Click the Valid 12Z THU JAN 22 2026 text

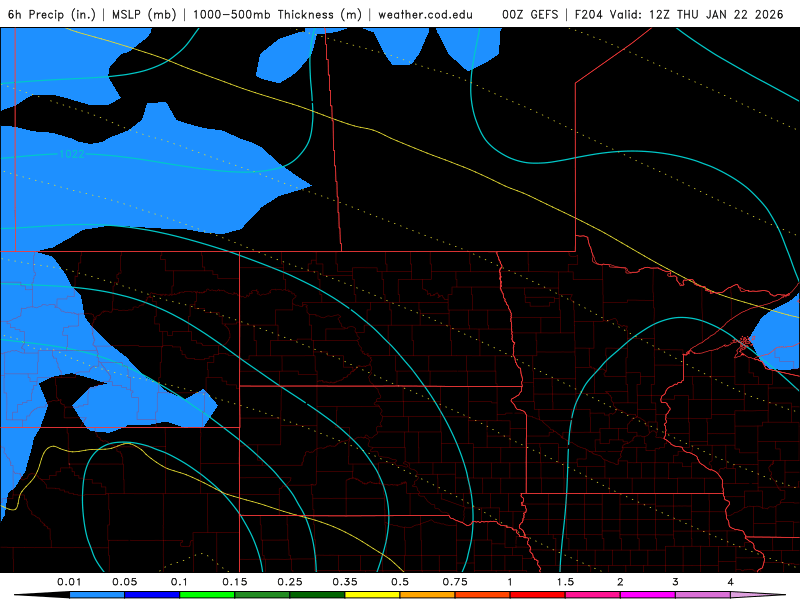coord(696,14)
